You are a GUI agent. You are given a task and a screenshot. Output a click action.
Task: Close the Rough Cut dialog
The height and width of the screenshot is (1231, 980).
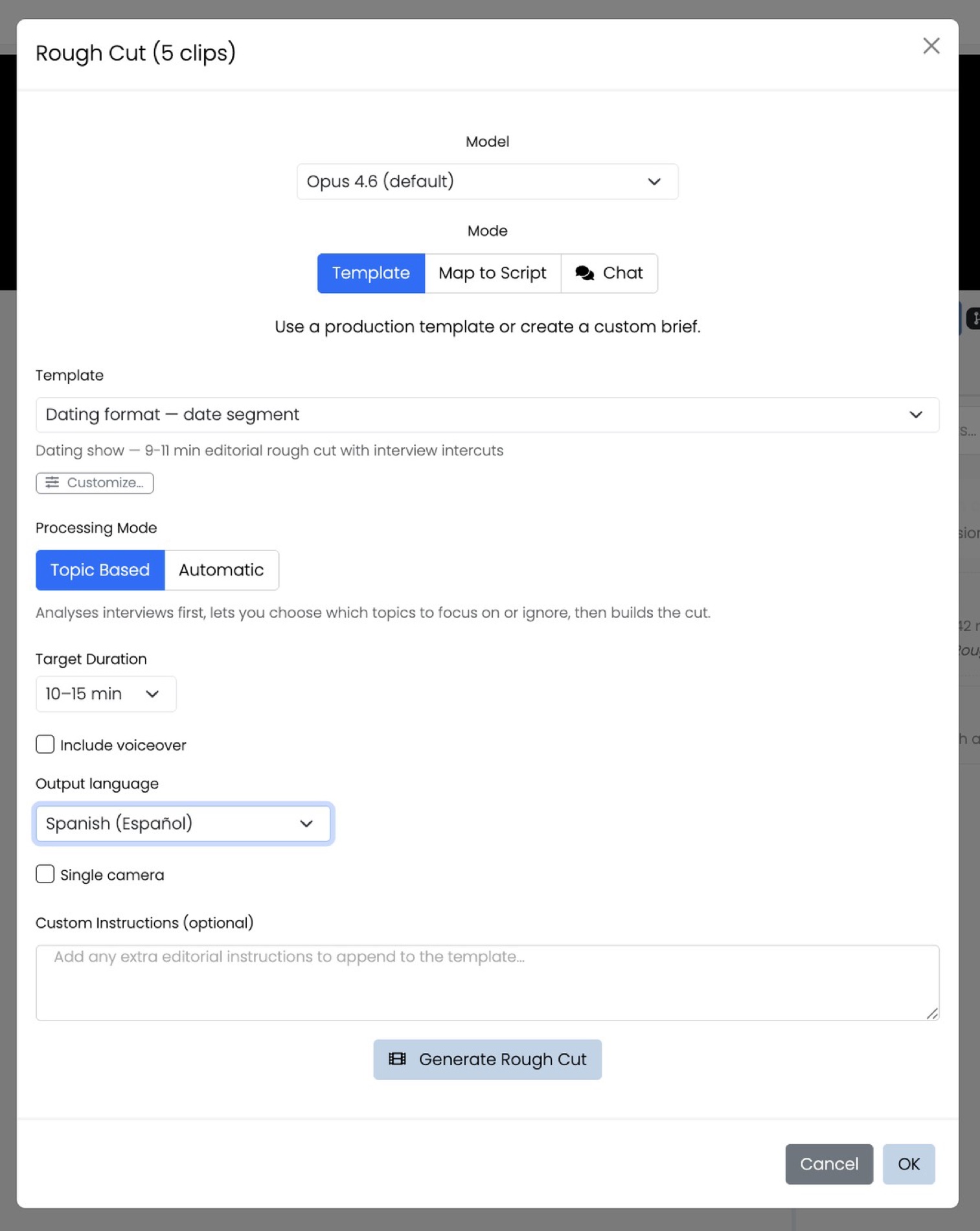tap(931, 46)
